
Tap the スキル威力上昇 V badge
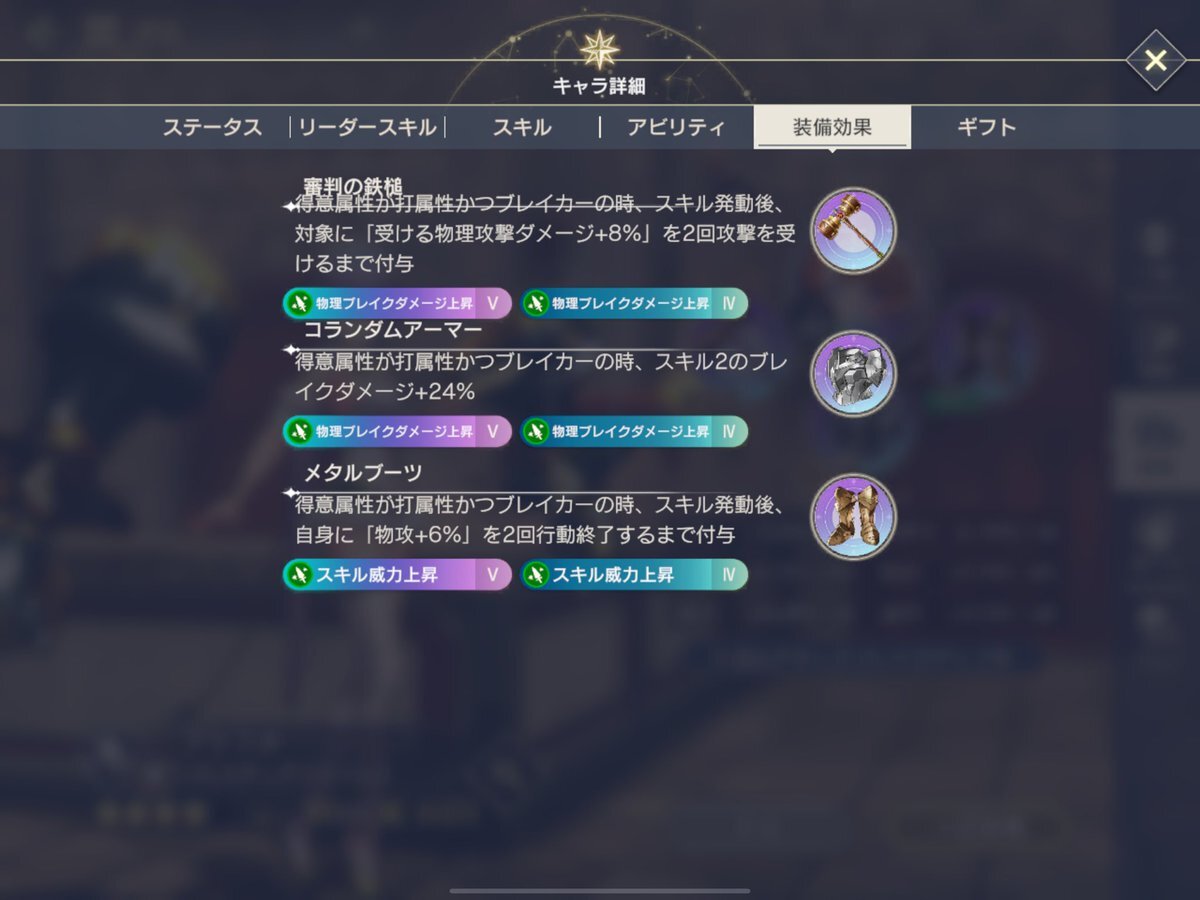(x=397, y=575)
